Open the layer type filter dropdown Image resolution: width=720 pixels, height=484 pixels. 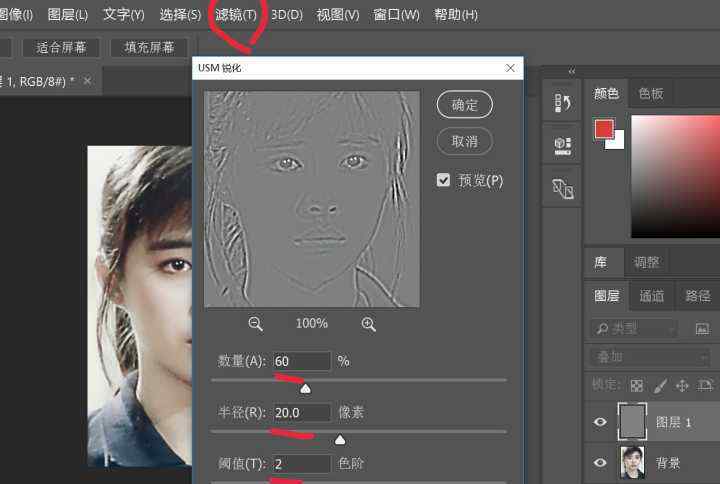(633, 328)
